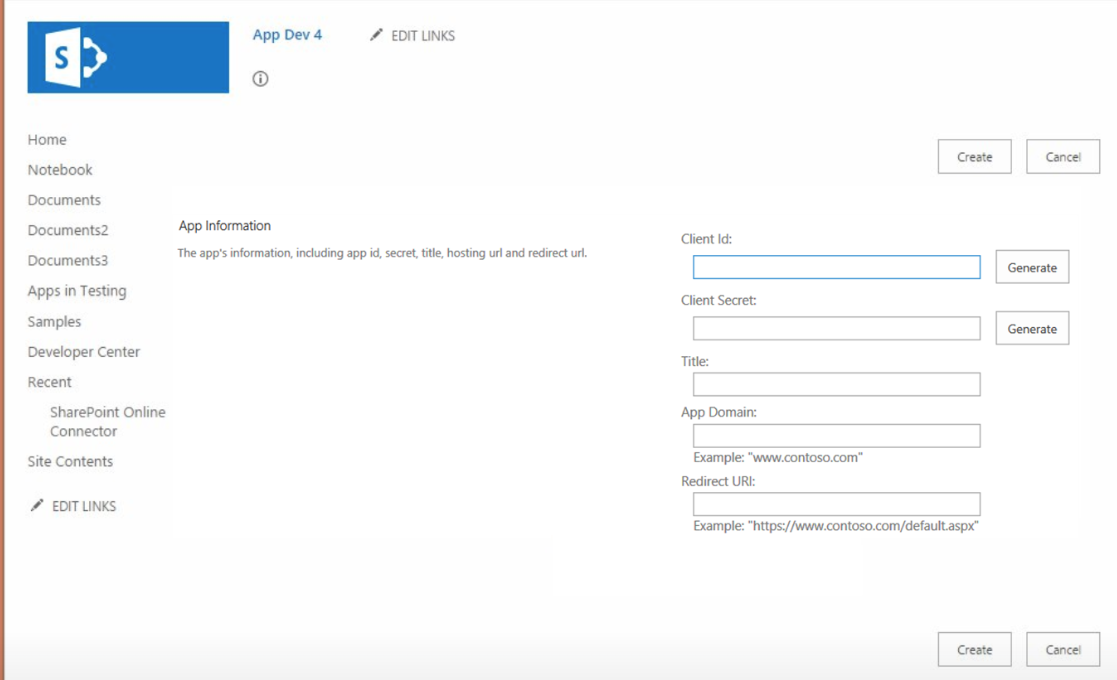
Task: Click the pencil icon in left sidebar EDIT LINKS
Action: click(x=37, y=506)
